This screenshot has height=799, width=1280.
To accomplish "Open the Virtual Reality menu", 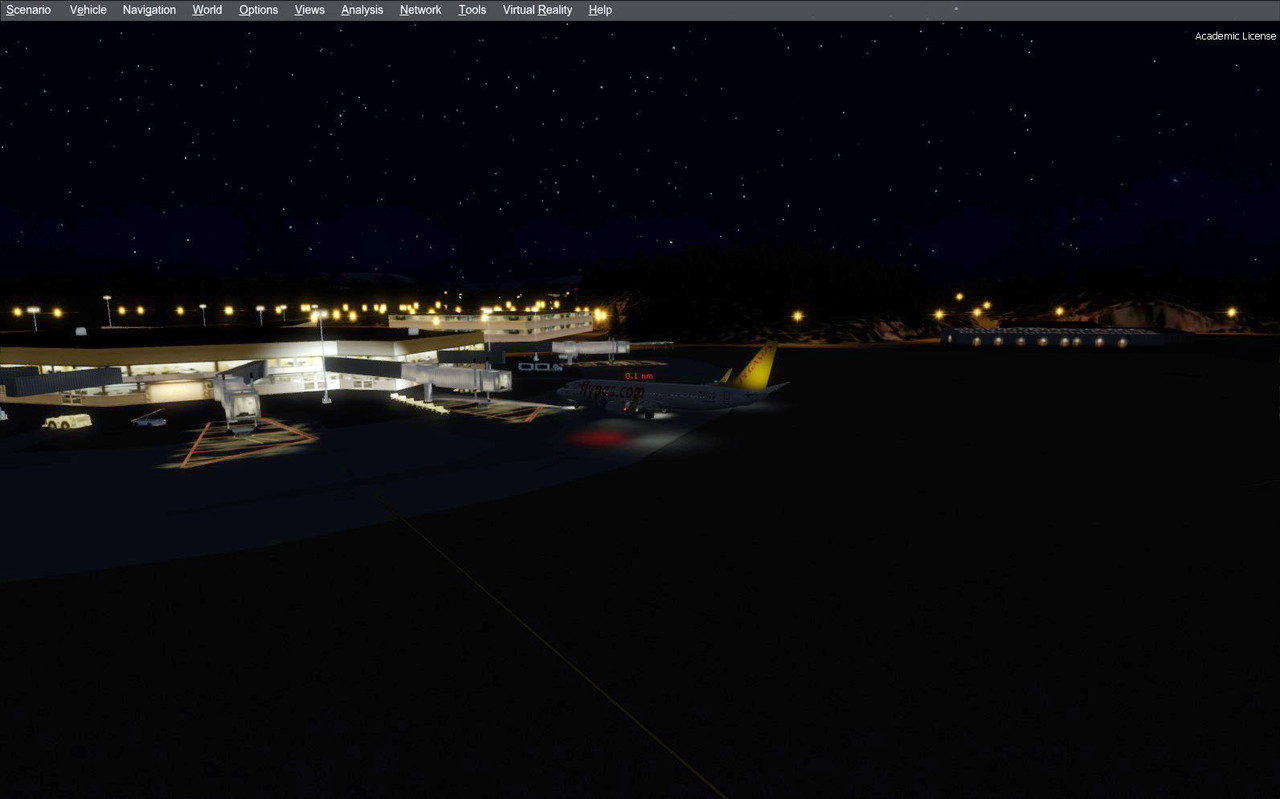I will (537, 10).
